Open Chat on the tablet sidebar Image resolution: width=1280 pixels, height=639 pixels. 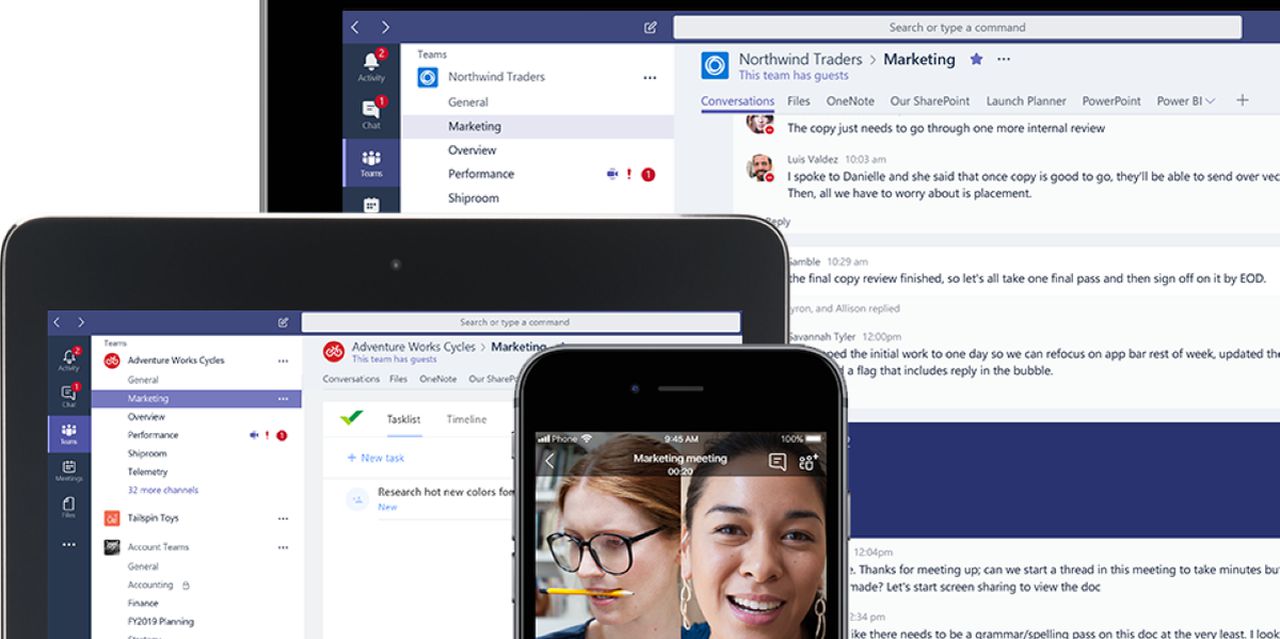click(68, 395)
